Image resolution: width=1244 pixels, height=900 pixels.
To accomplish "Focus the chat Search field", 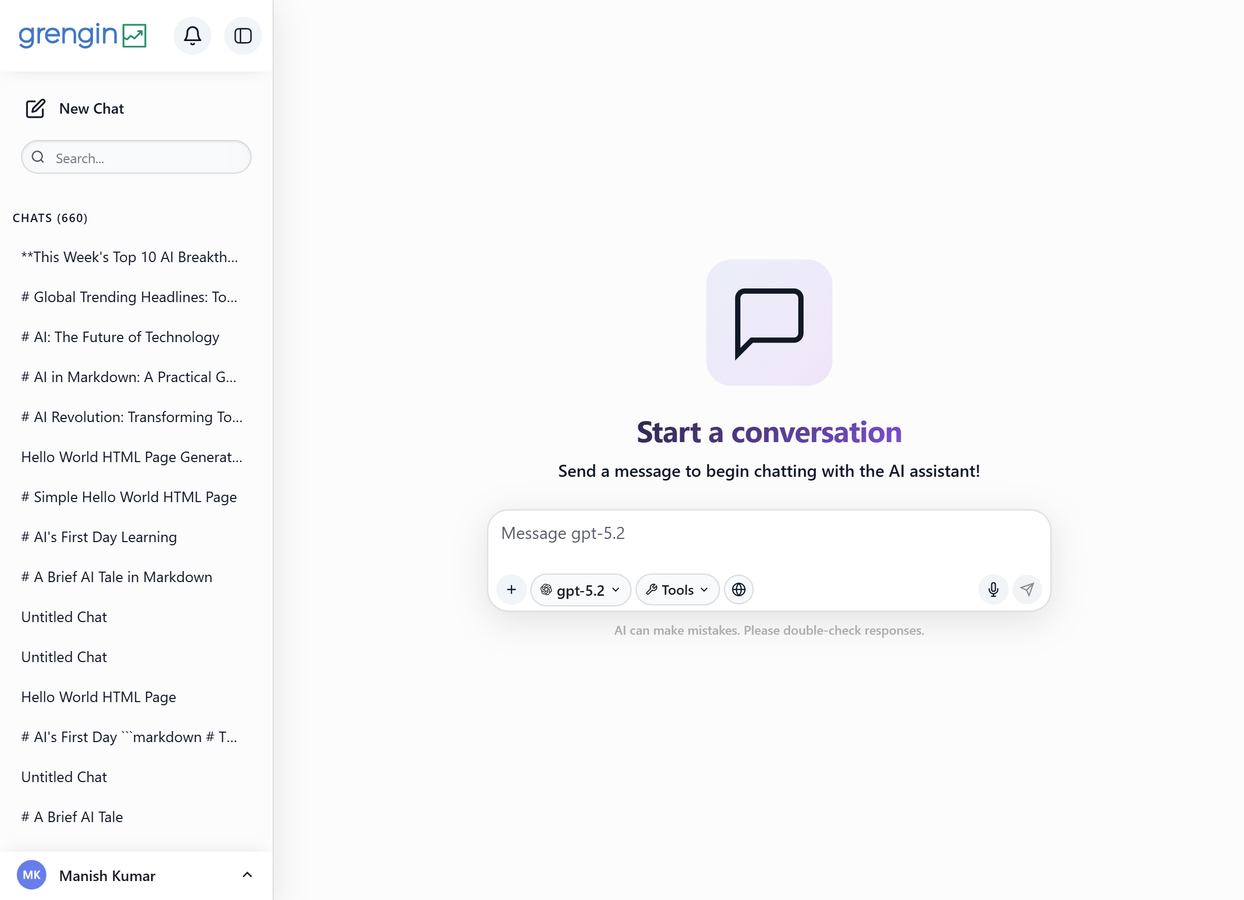I will 136,157.
